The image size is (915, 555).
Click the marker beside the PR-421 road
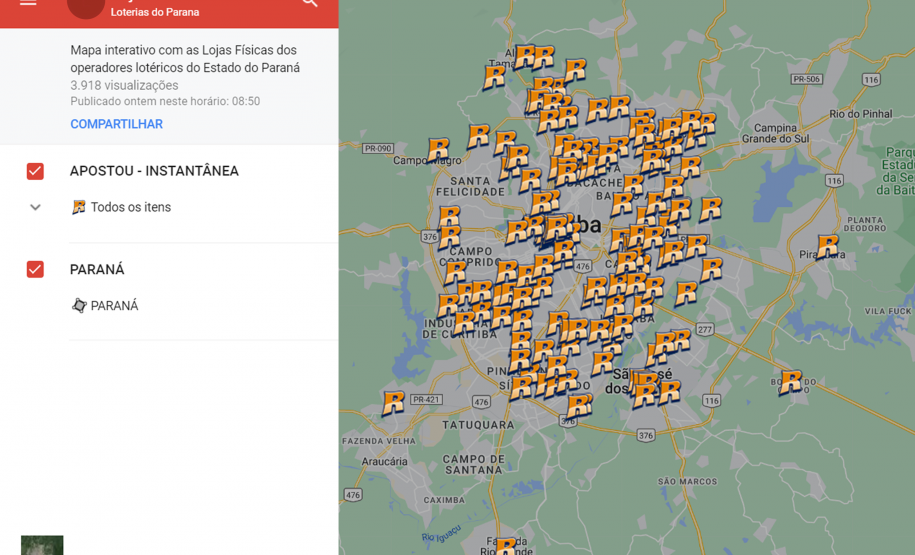(x=393, y=402)
